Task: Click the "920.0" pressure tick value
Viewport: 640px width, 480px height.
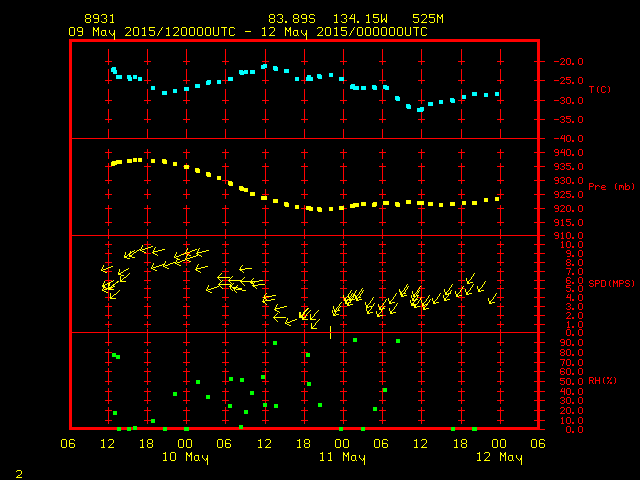Action: [x=568, y=209]
